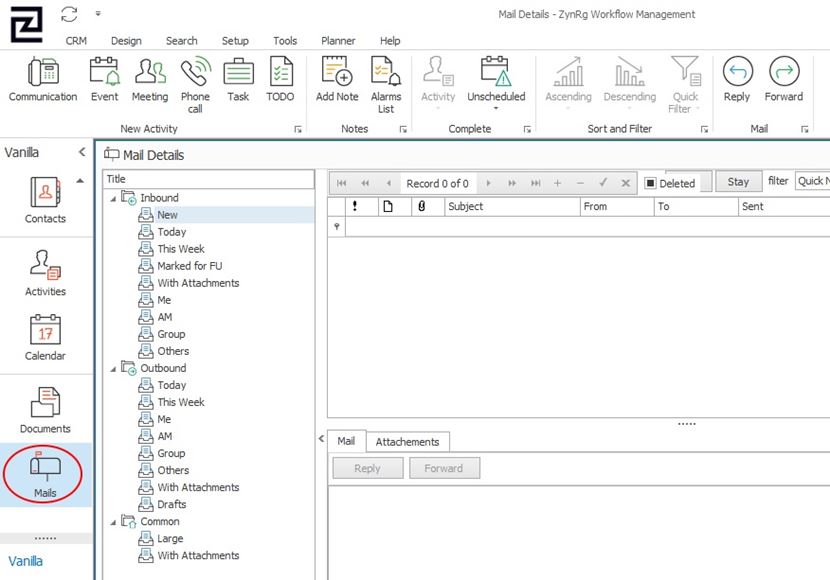Start a new Phone call activity

click(195, 85)
